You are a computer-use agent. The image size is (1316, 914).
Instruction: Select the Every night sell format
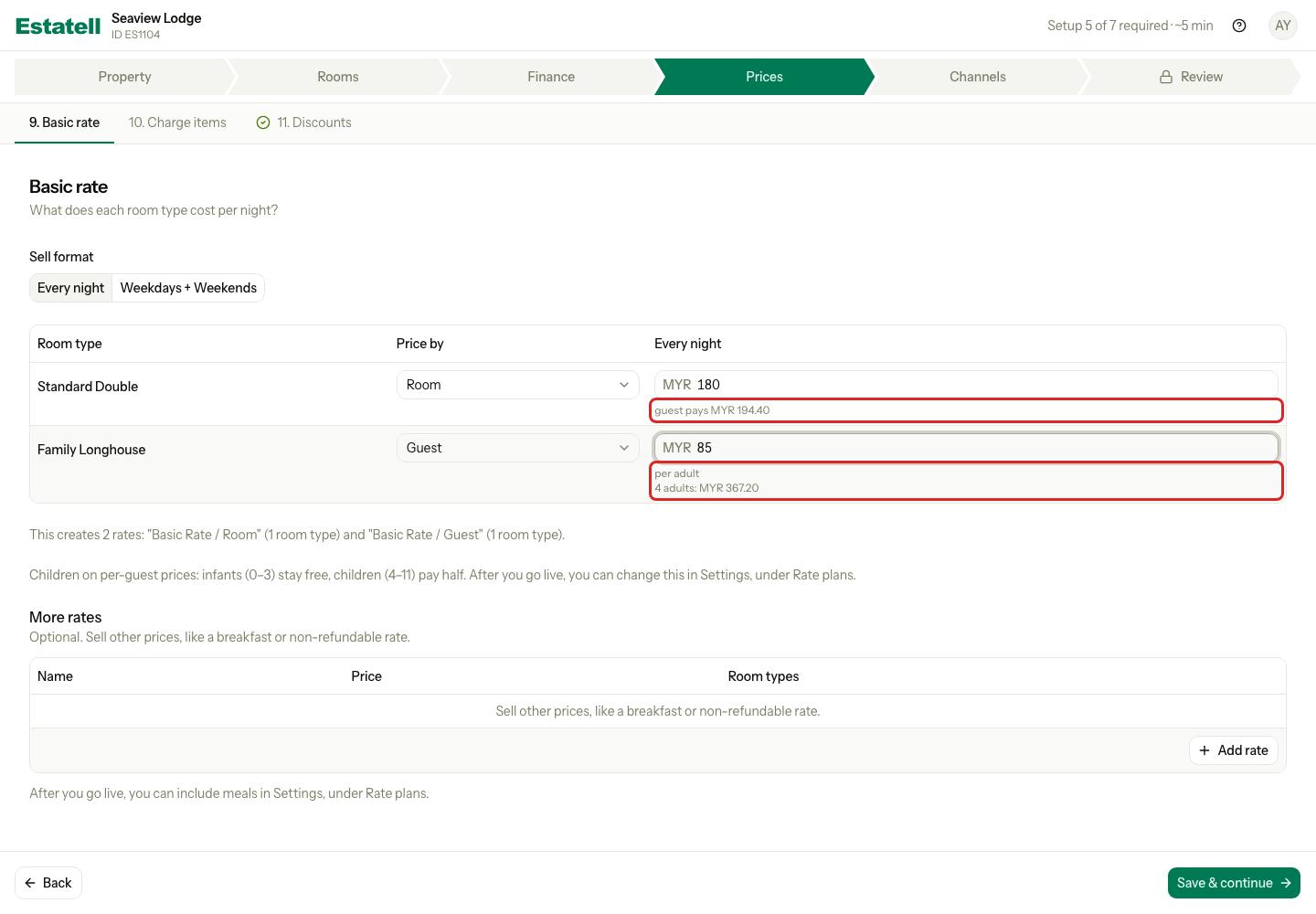(x=71, y=288)
